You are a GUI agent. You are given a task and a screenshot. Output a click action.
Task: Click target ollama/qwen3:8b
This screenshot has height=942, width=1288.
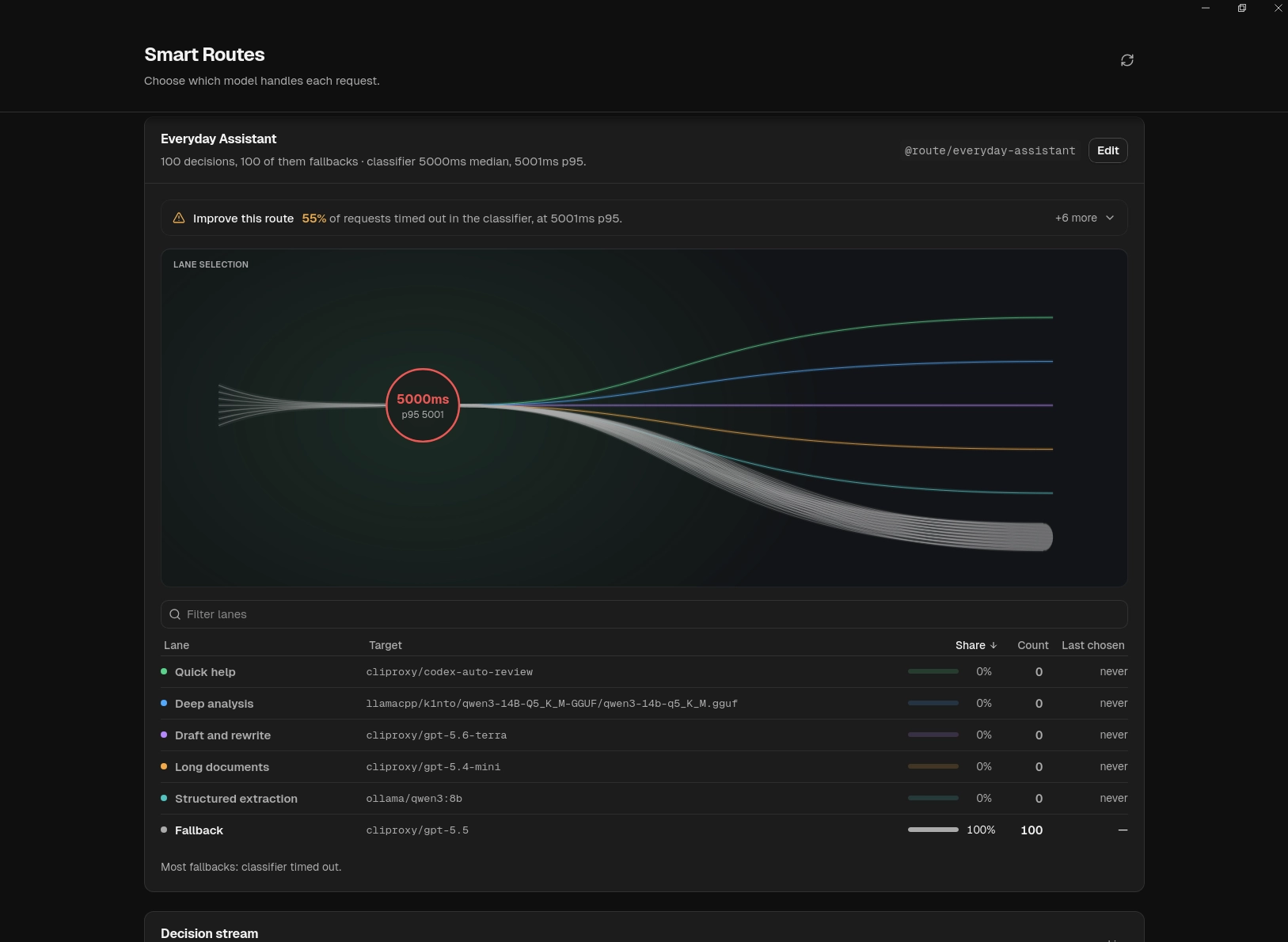click(x=414, y=799)
